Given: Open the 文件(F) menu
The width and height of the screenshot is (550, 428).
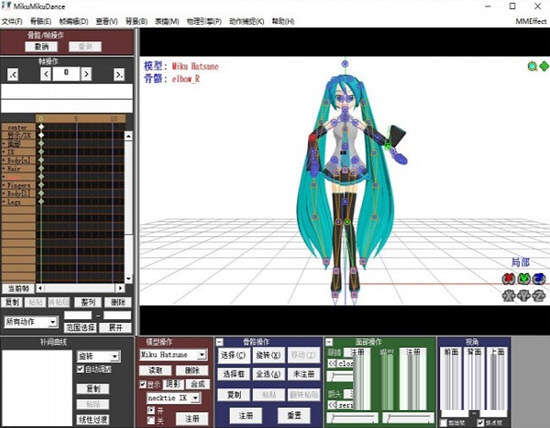Looking at the screenshot, I should tap(12, 21).
